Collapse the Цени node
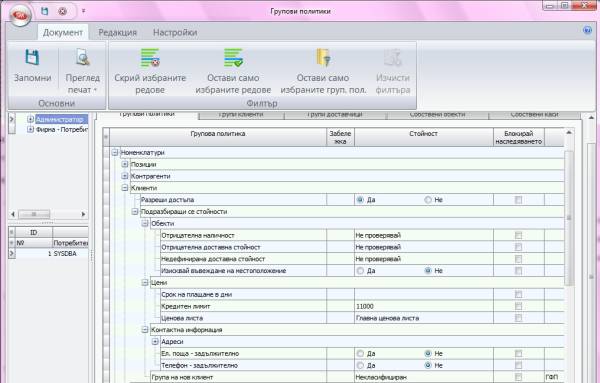 pos(145,282)
